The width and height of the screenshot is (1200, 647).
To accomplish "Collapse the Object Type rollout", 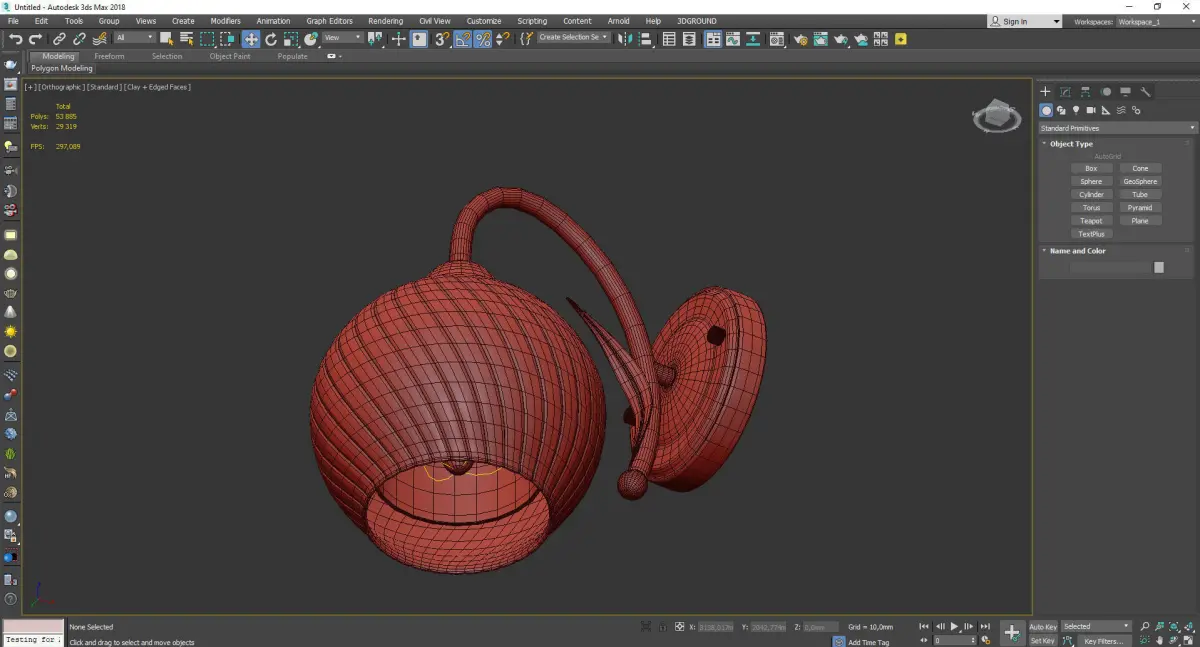I will [x=1071, y=144].
